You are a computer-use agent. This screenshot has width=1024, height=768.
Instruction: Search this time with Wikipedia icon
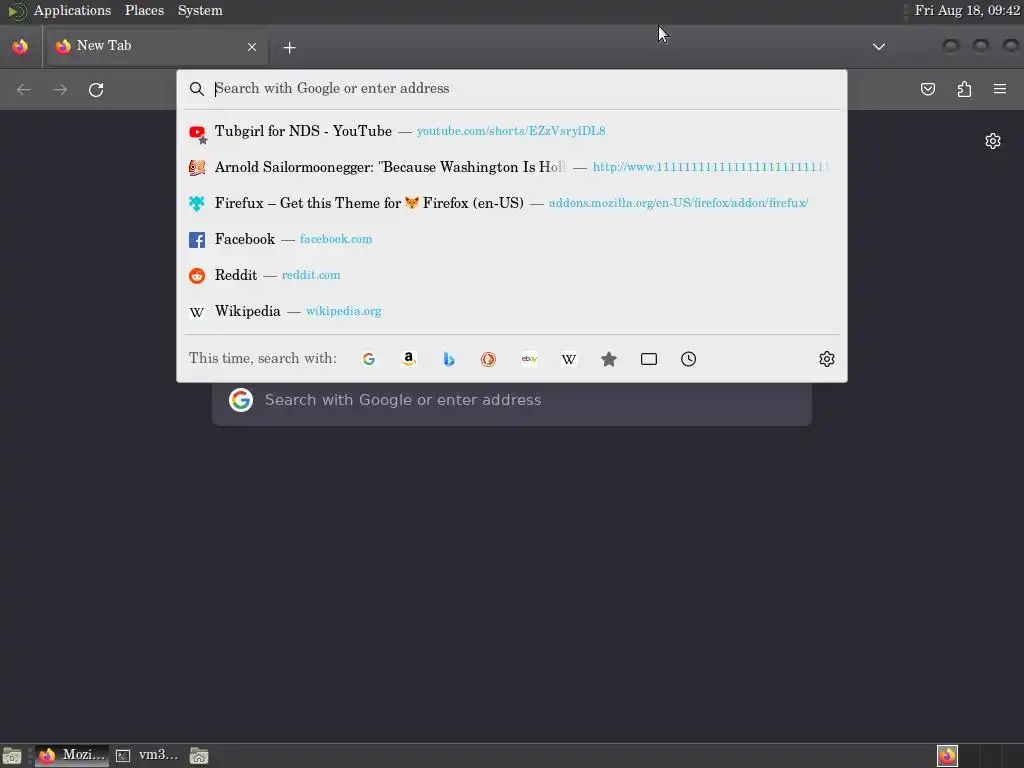[x=569, y=359]
